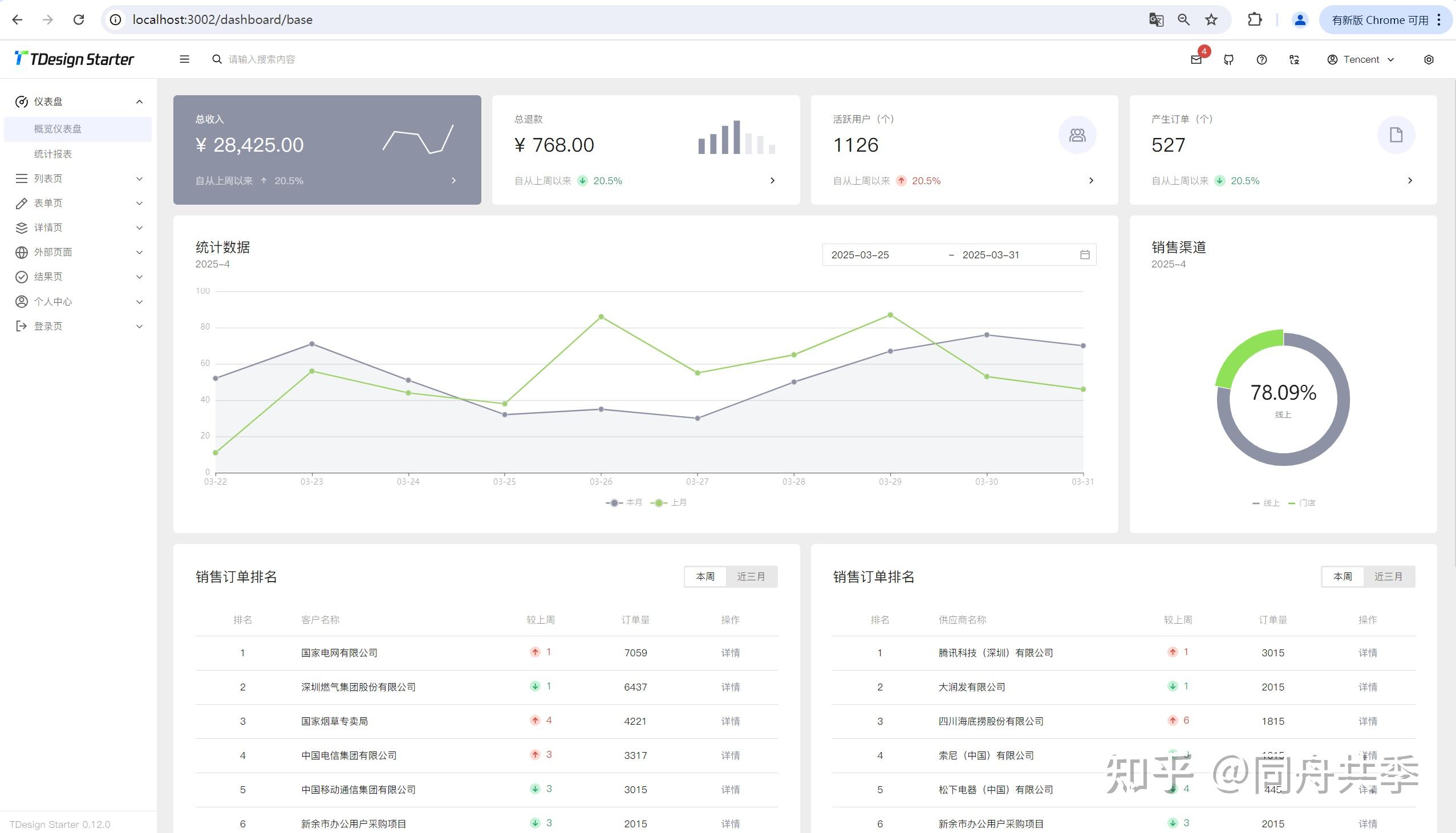Open the mail notifications icon with badge 4
The width and height of the screenshot is (1456, 833).
(1196, 59)
